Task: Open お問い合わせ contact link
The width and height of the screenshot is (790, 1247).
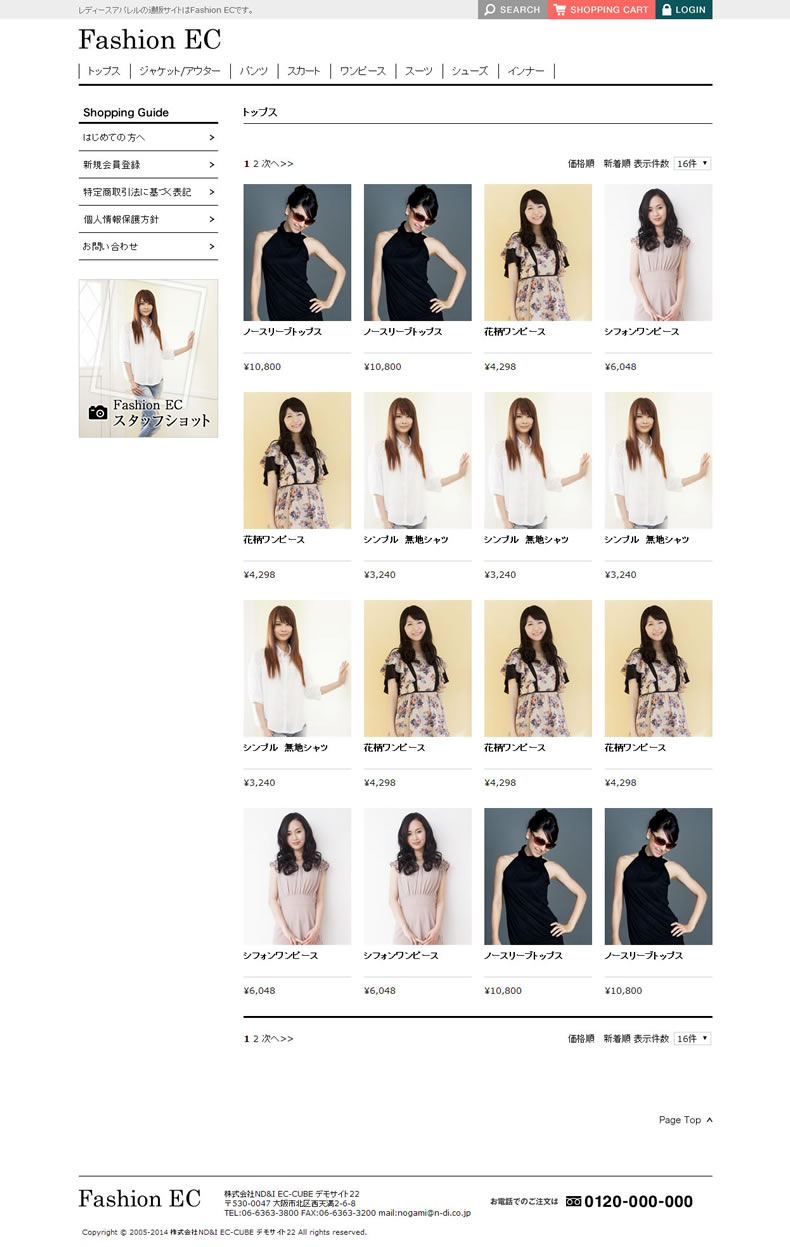Action: pos(148,246)
